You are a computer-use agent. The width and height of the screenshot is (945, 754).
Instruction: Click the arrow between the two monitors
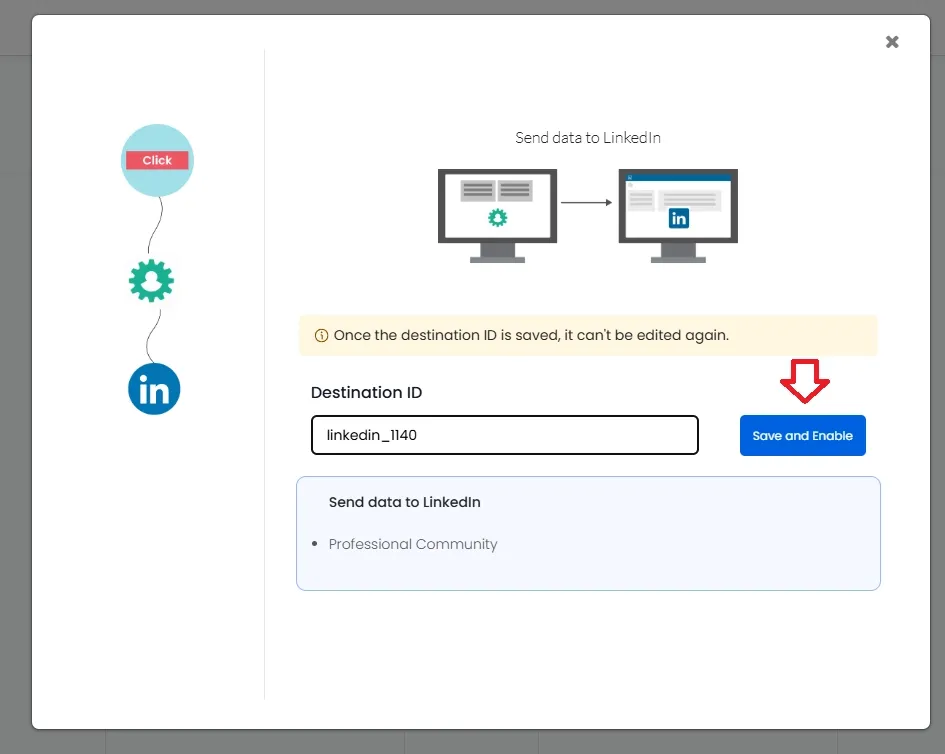click(586, 203)
